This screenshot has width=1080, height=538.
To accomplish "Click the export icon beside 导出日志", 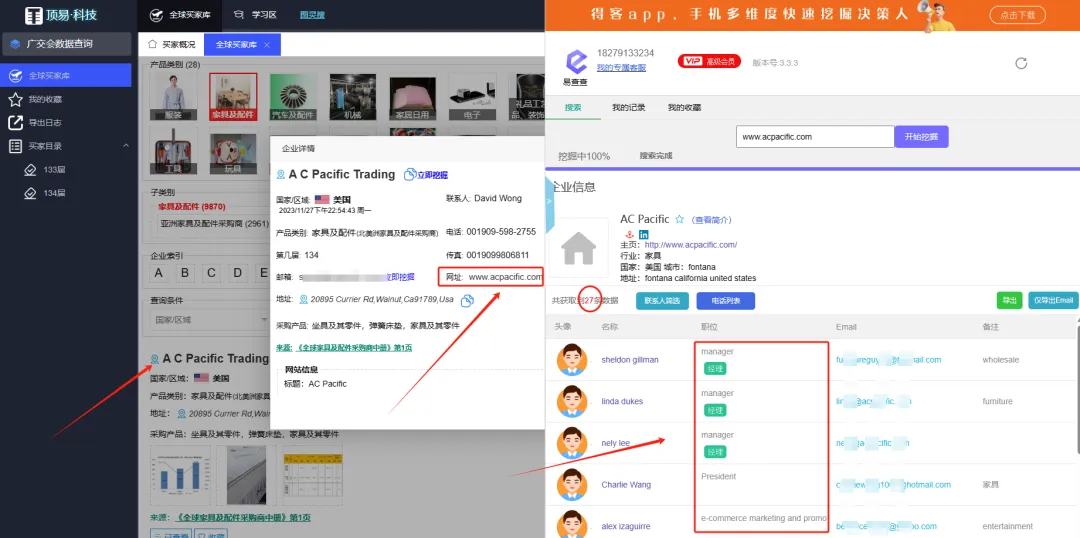I will 15,123.
